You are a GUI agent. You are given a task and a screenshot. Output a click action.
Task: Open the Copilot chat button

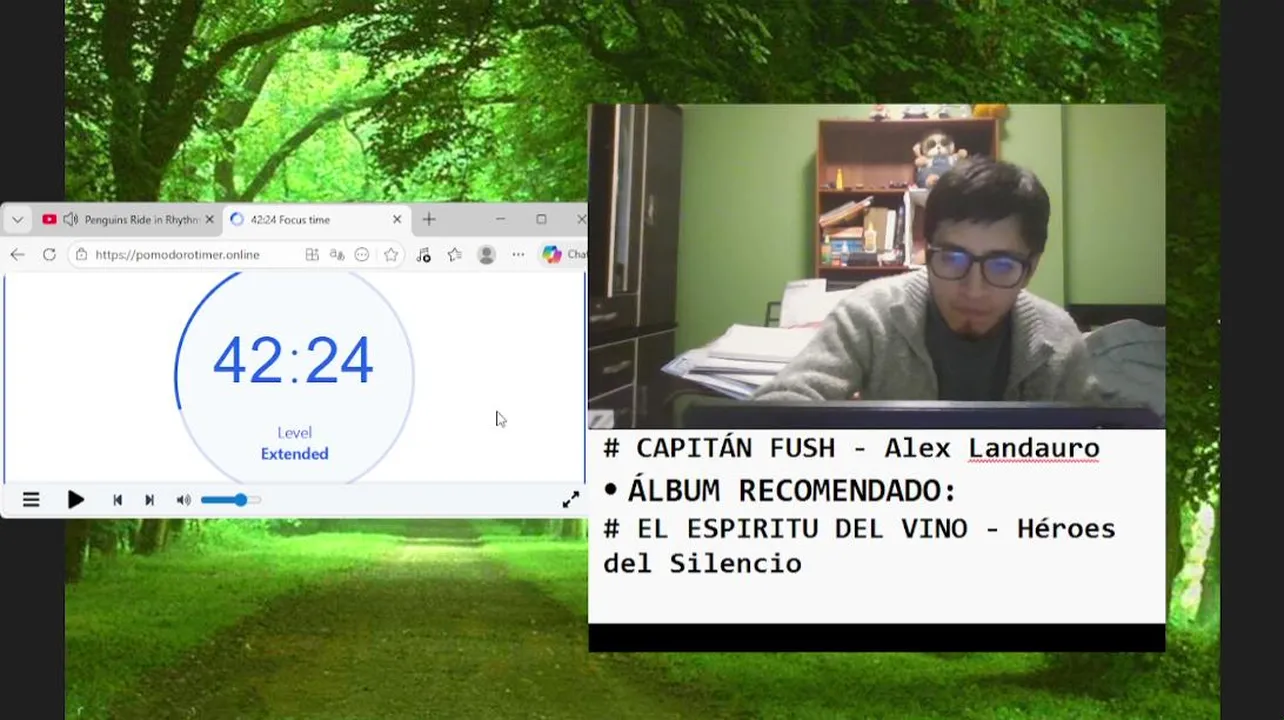click(563, 255)
